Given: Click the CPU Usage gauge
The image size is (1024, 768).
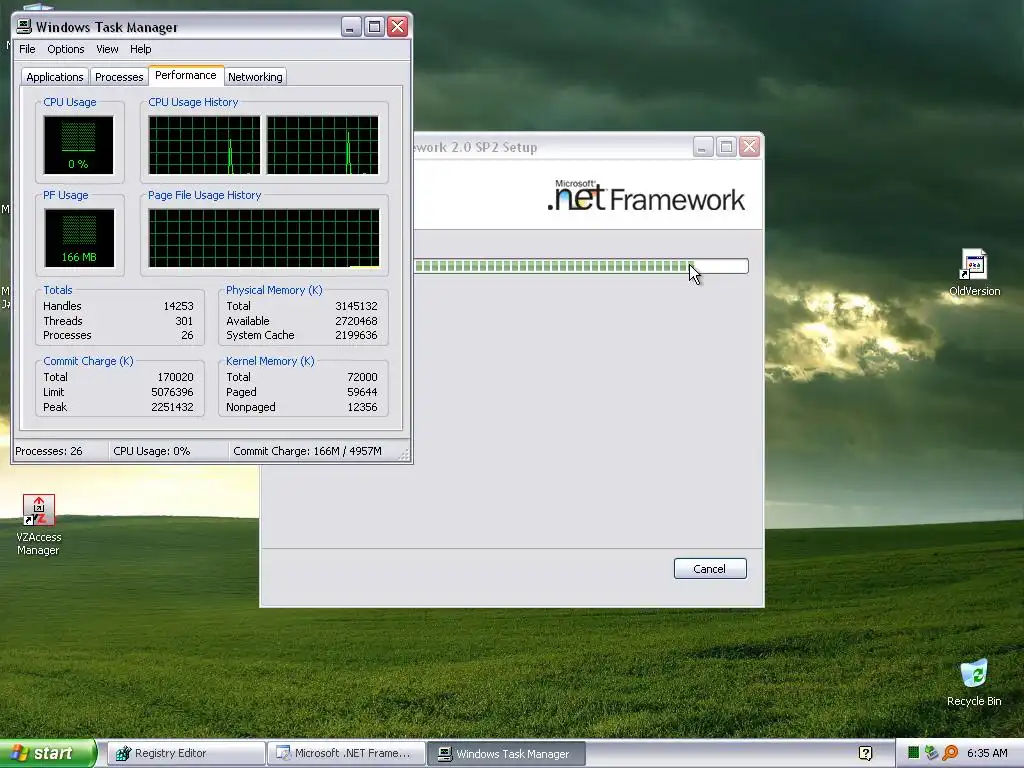Looking at the screenshot, I should coord(78,145).
